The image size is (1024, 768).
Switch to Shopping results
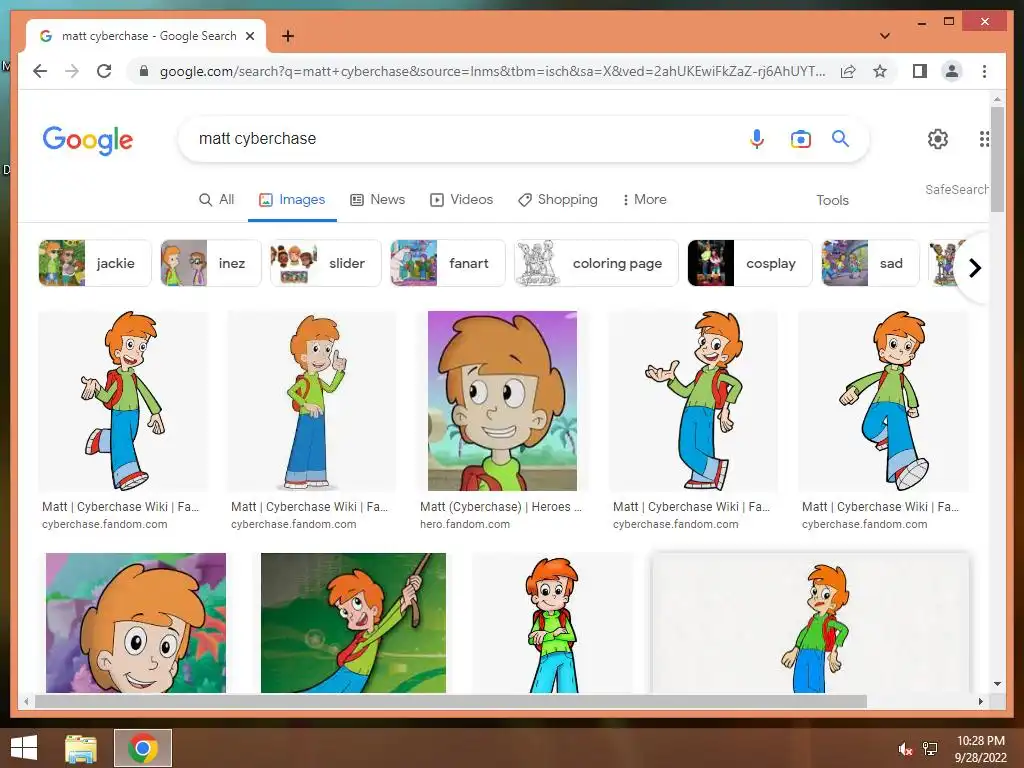(557, 200)
